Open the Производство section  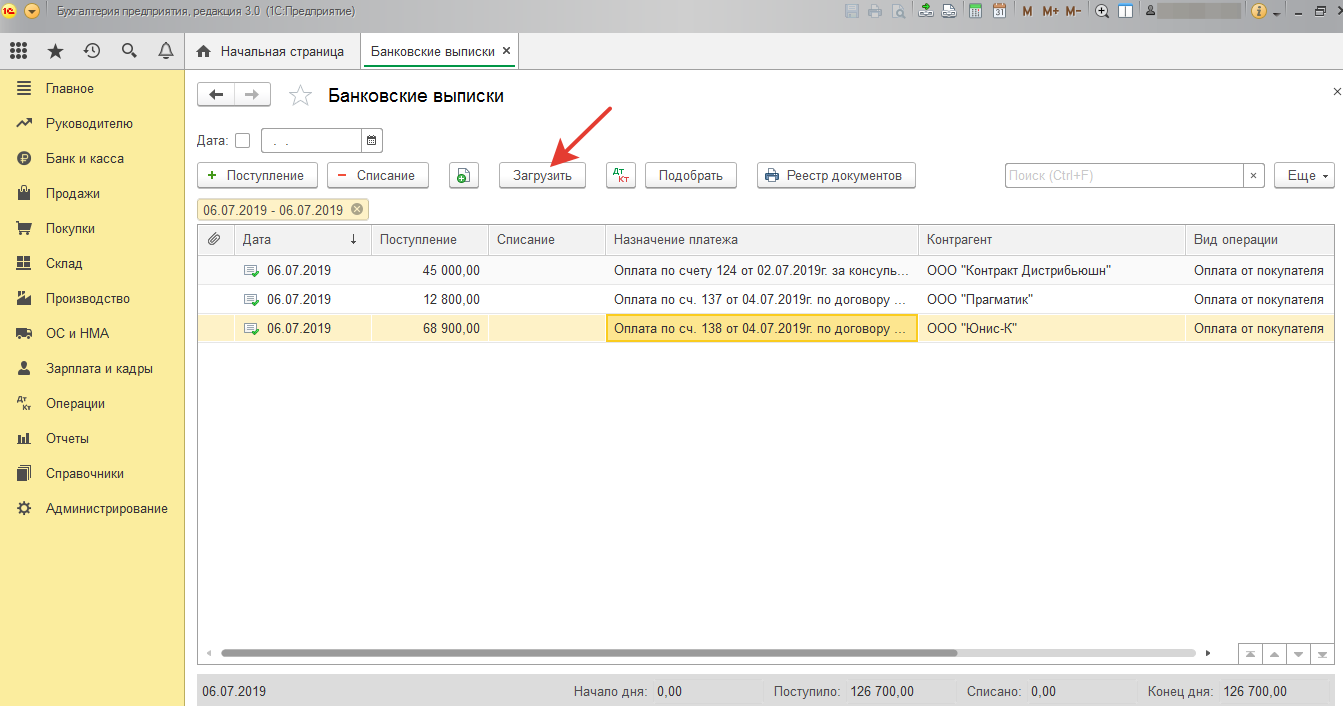(x=92, y=299)
